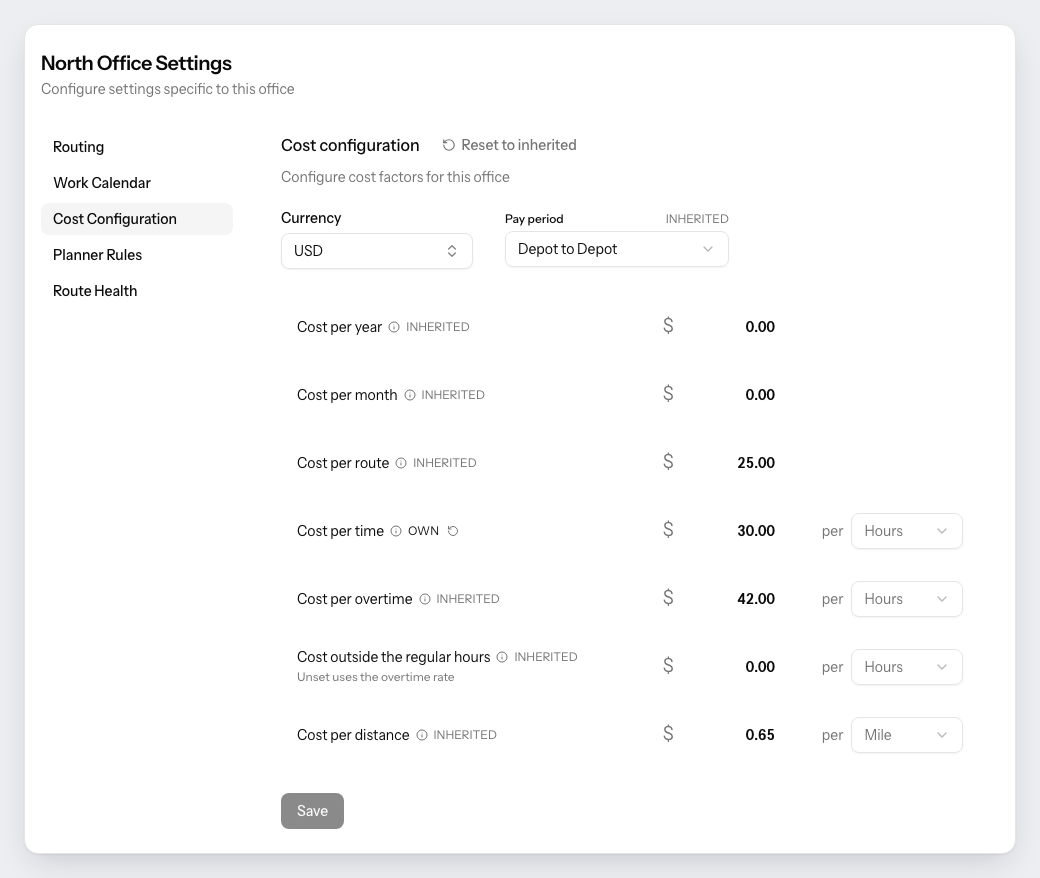Click info icon for Cost outside the regular hours
Screen dimensions: 1040x878
point(502,657)
